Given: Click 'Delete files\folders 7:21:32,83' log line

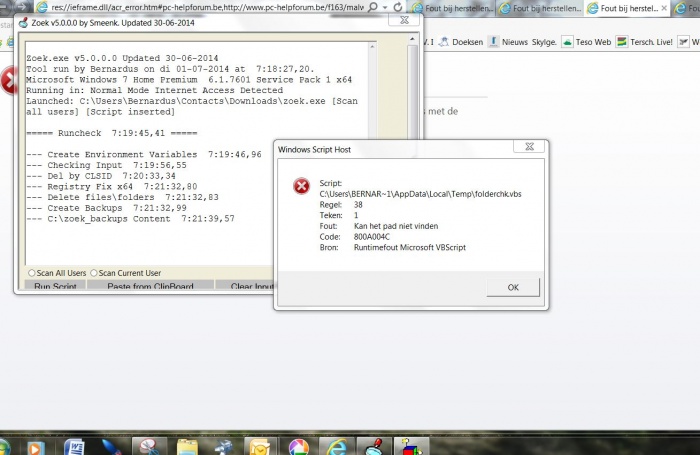Looking at the screenshot, I should click(122, 197).
